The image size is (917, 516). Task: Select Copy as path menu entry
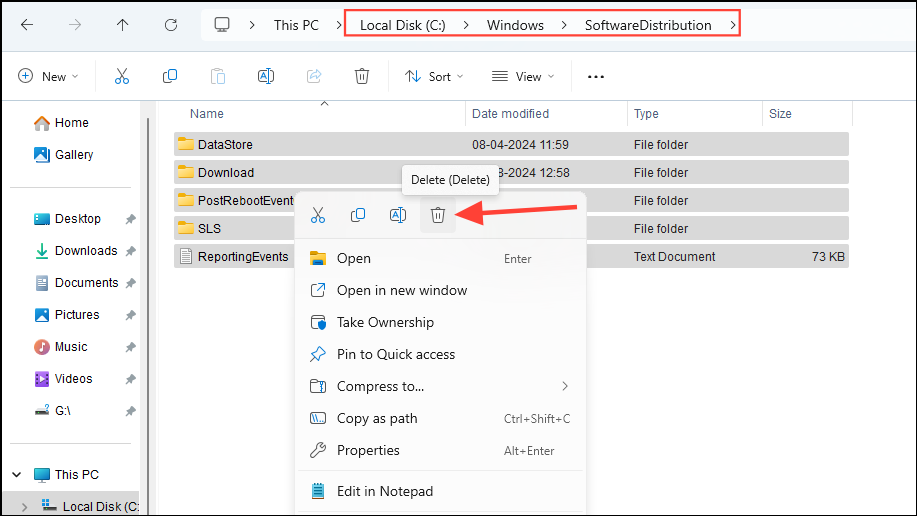pos(377,418)
